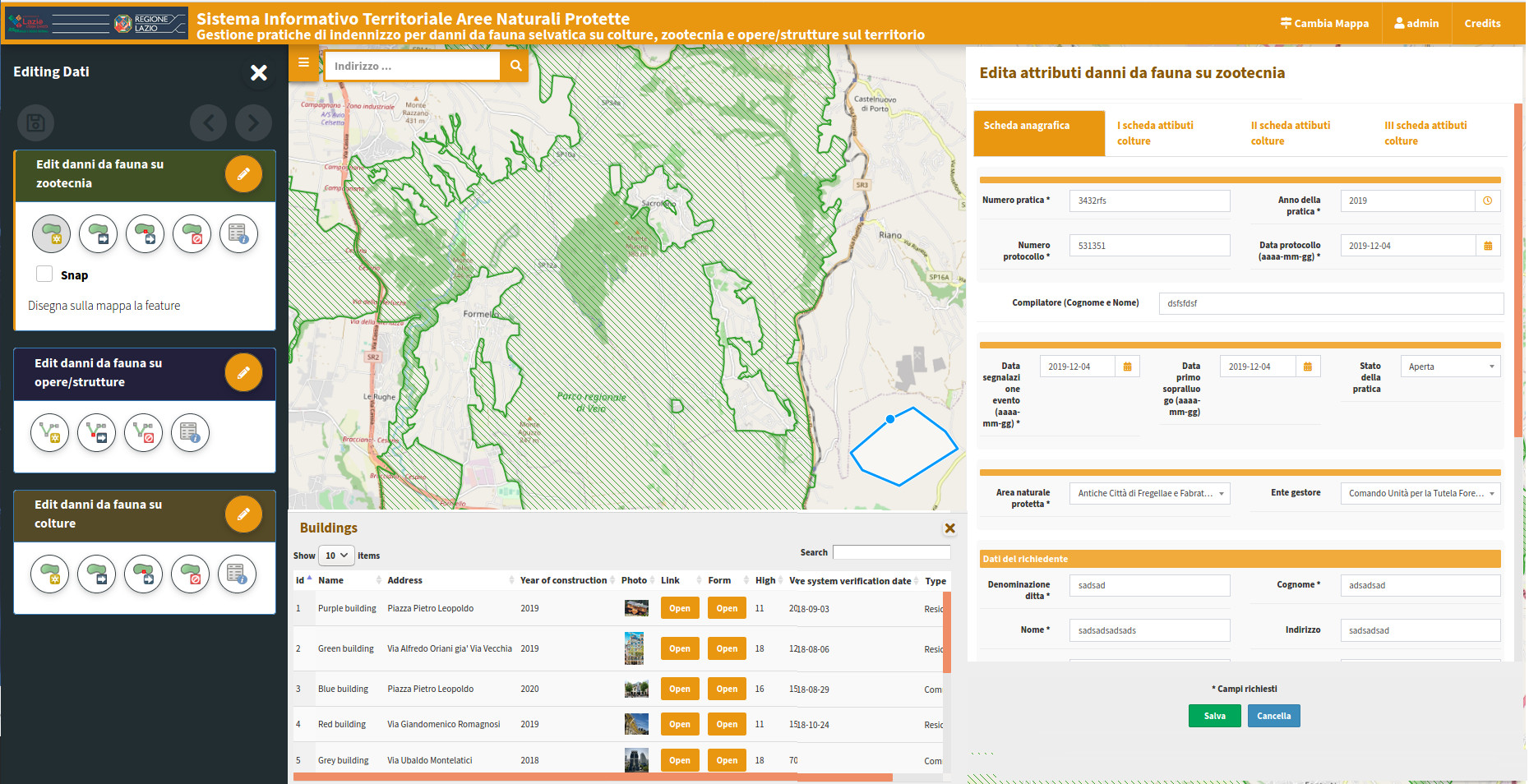Open the Ente gestore dropdown

(1420, 493)
